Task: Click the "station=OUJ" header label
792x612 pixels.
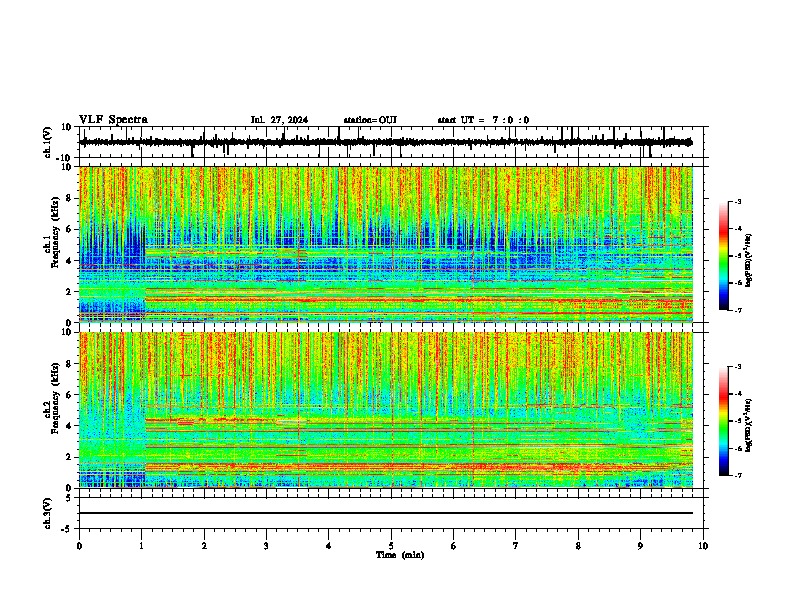Action: pos(370,120)
